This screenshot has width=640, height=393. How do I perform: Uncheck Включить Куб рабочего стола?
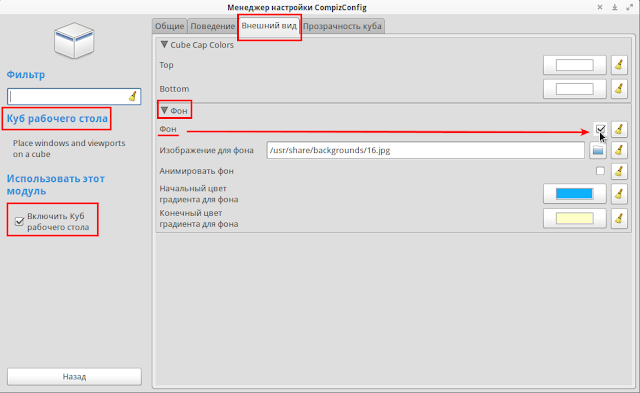point(19,222)
